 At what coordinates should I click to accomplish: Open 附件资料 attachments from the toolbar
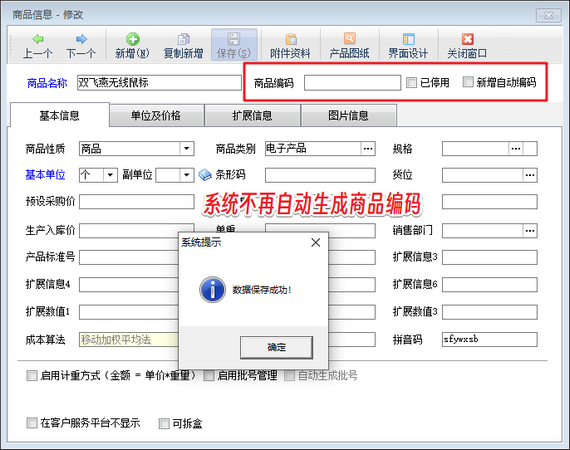291,39
